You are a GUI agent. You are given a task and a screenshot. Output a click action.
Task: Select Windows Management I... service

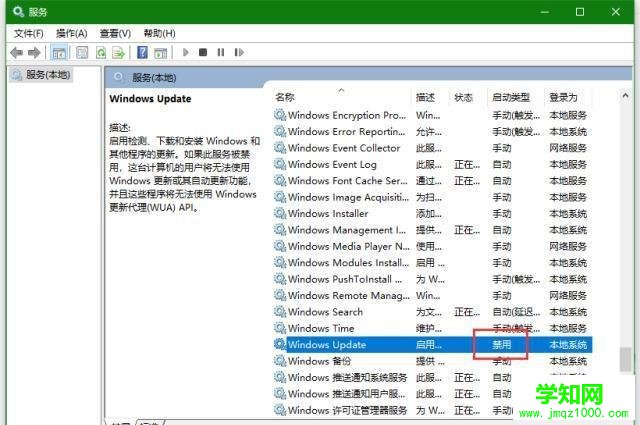[347, 230]
